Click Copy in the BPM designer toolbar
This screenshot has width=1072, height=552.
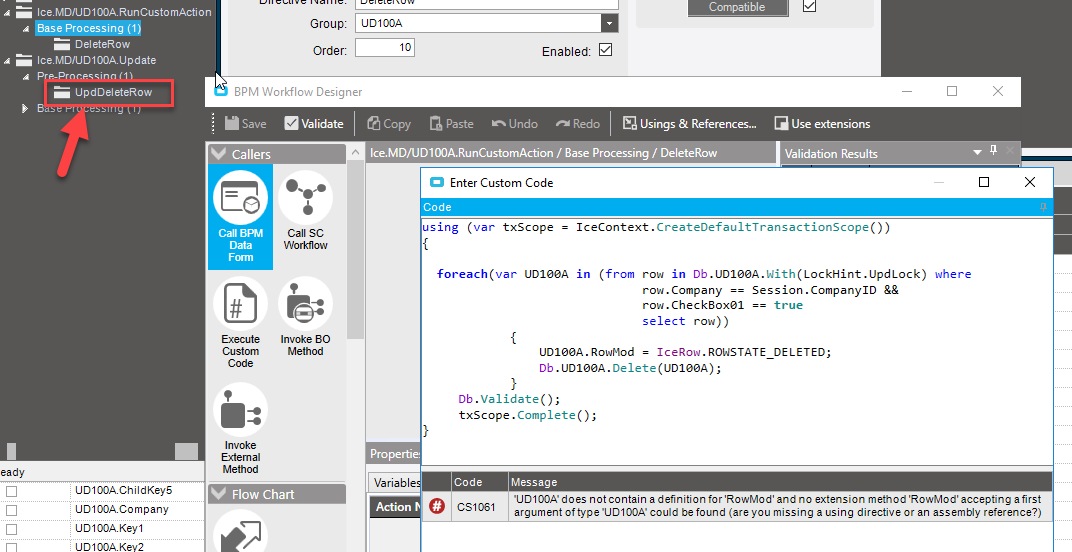388,123
